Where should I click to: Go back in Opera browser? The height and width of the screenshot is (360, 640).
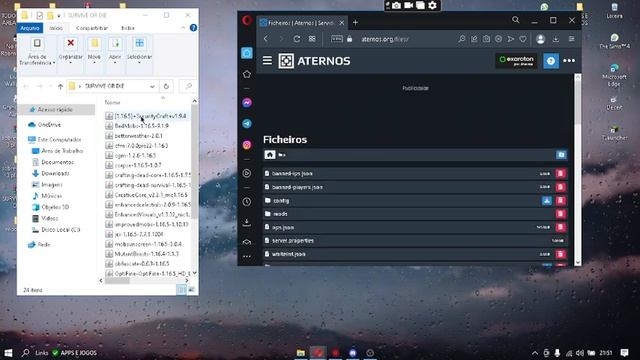point(266,39)
